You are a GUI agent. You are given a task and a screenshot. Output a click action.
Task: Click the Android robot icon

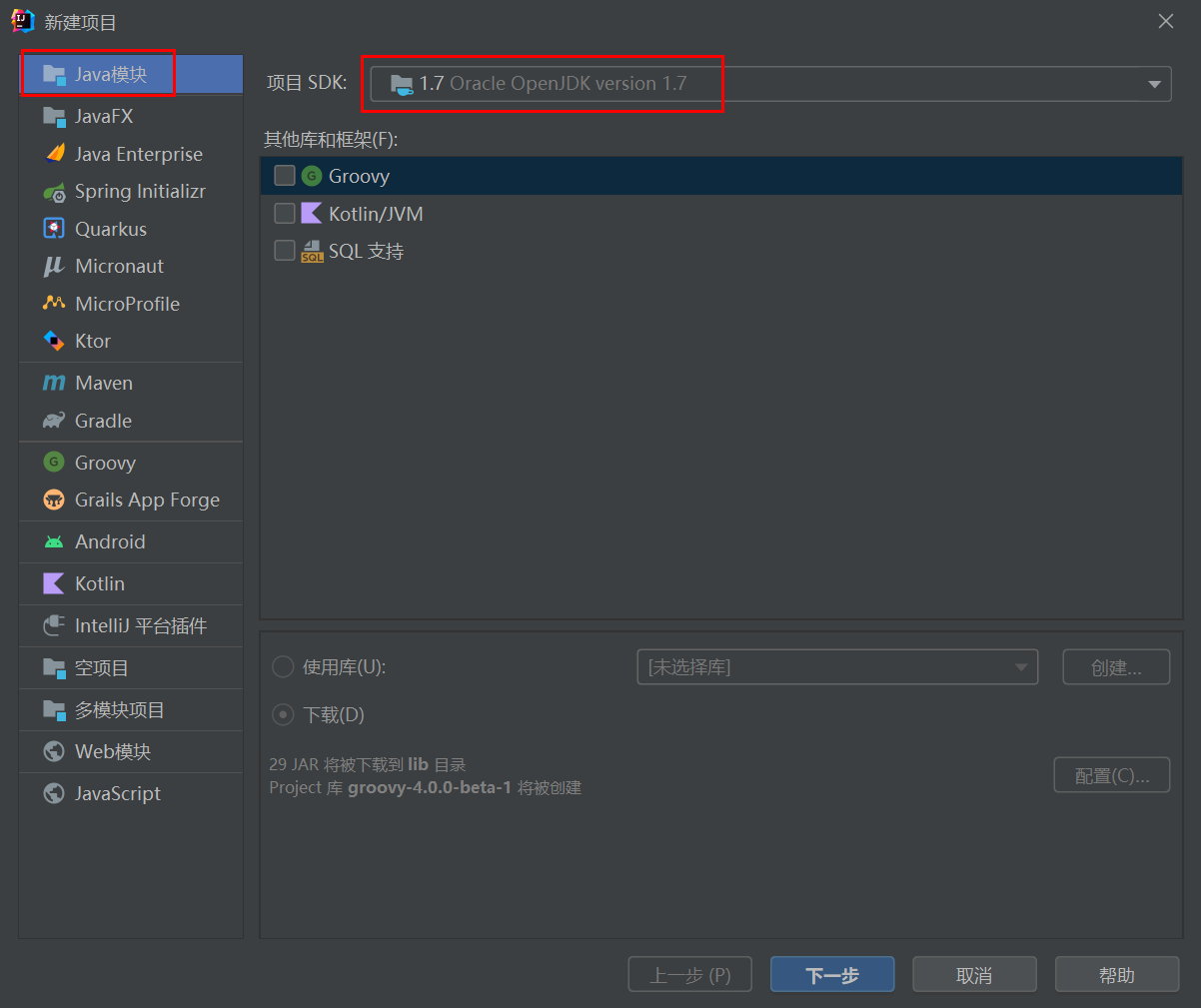[x=54, y=542]
